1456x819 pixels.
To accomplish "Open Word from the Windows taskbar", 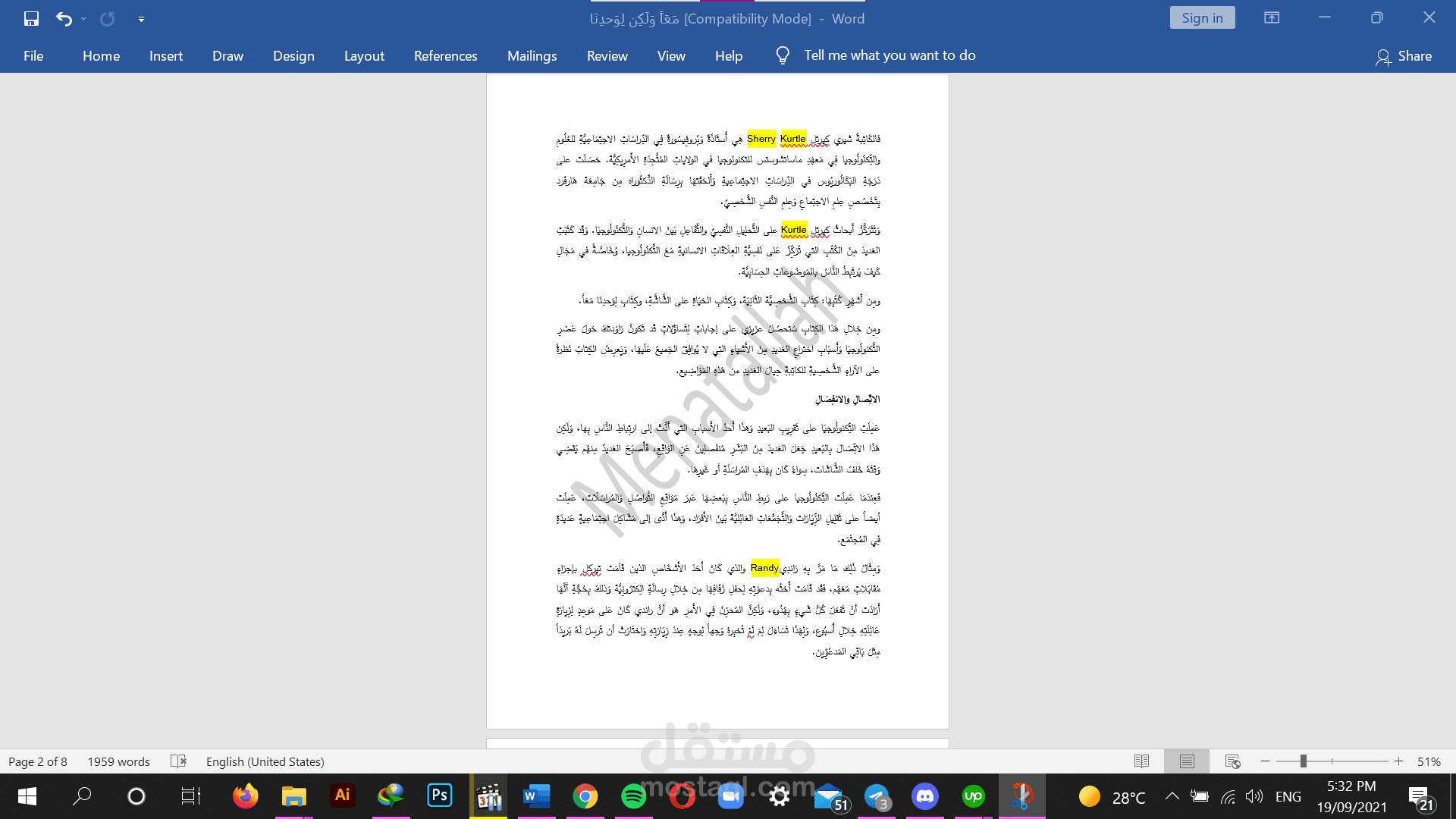I will (x=536, y=795).
